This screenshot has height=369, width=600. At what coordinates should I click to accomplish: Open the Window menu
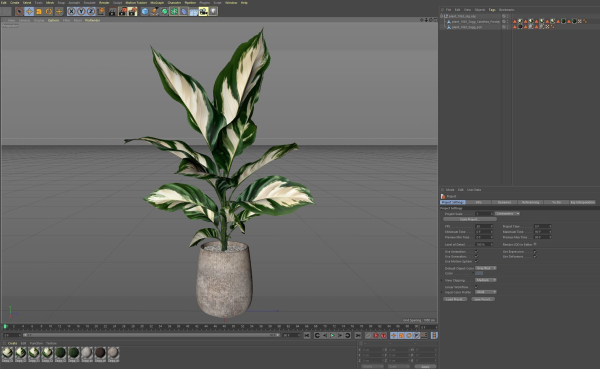click(231, 3)
